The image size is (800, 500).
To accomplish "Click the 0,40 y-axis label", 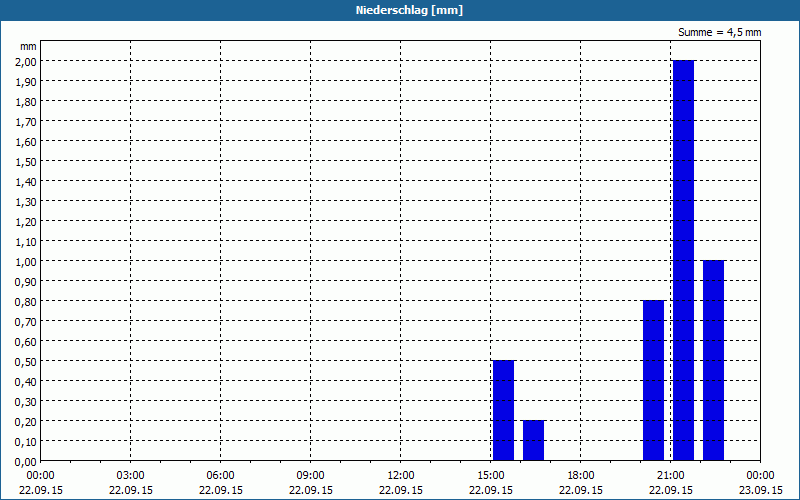I will coord(26,382).
